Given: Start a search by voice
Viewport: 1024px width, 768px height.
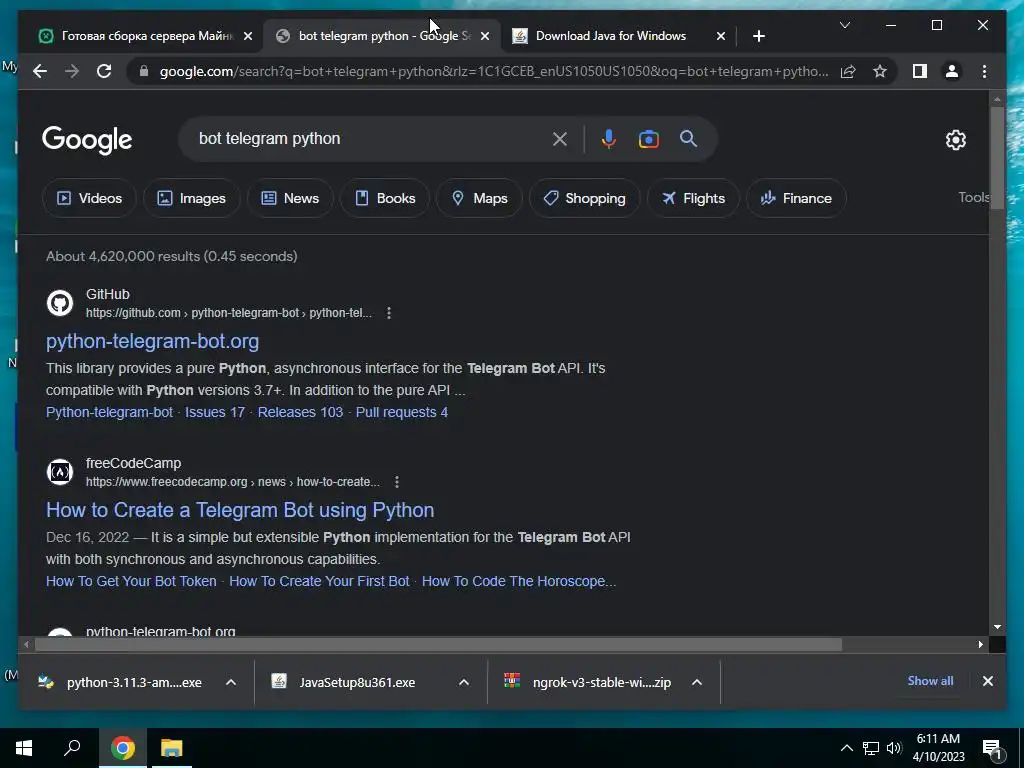Looking at the screenshot, I should (x=609, y=139).
